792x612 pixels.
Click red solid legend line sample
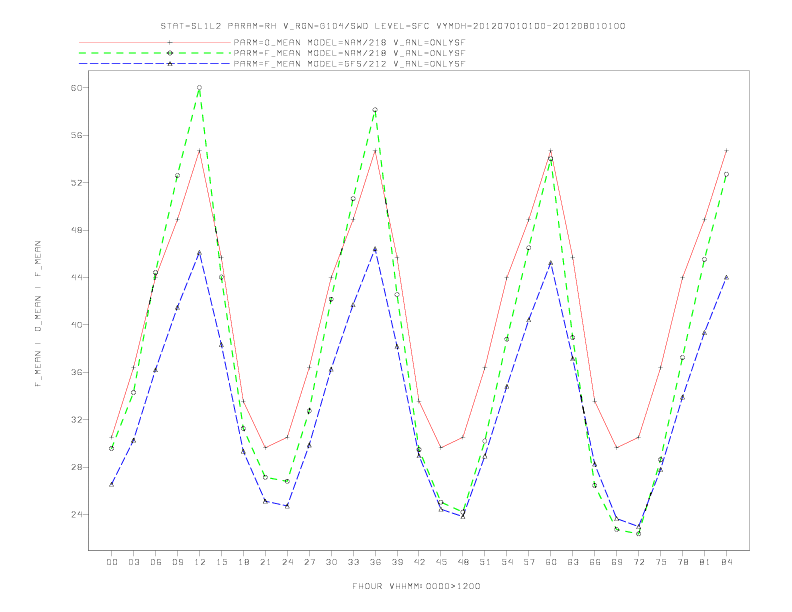[155, 42]
